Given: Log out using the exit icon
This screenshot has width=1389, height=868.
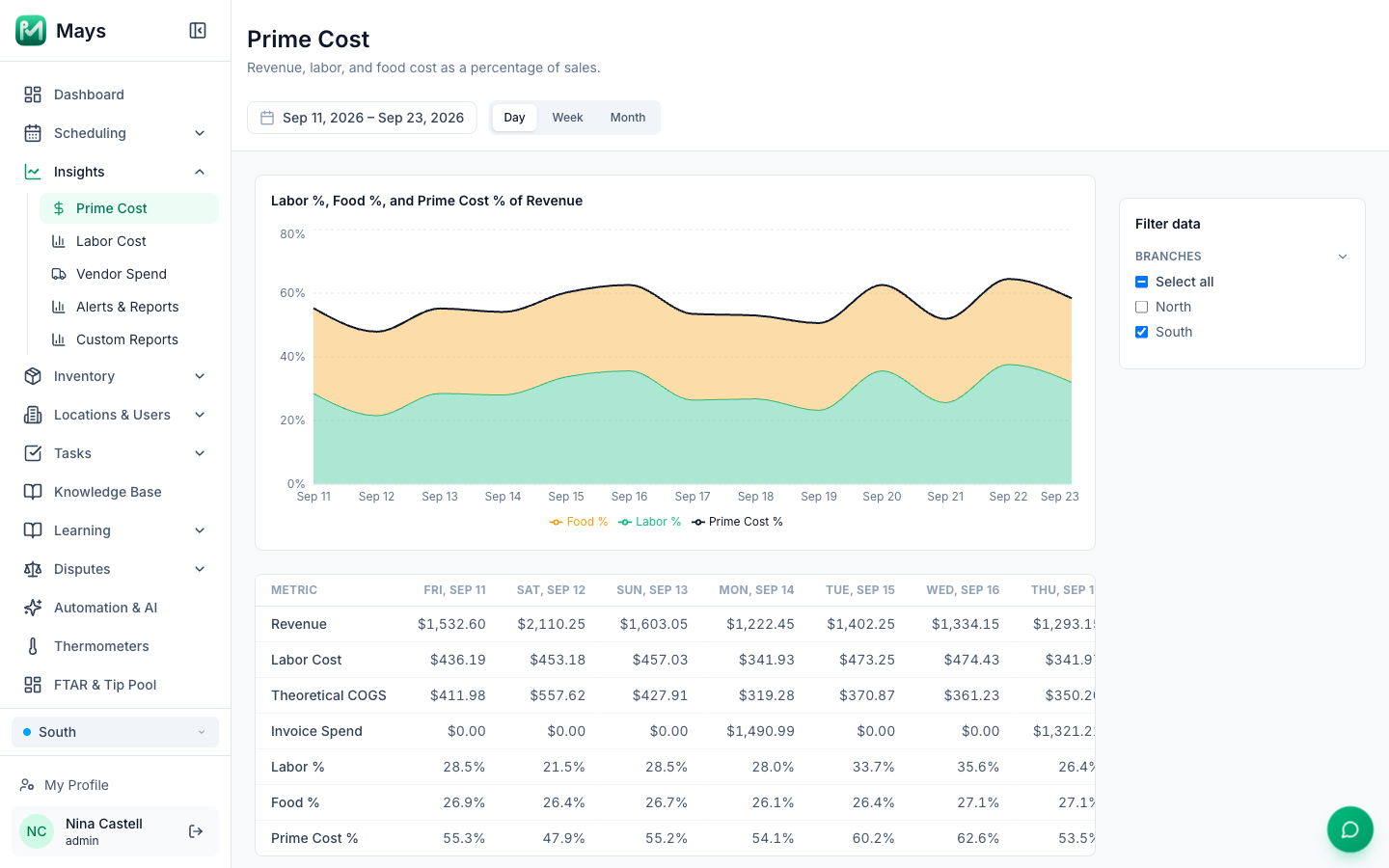Looking at the screenshot, I should pyautogui.click(x=196, y=831).
